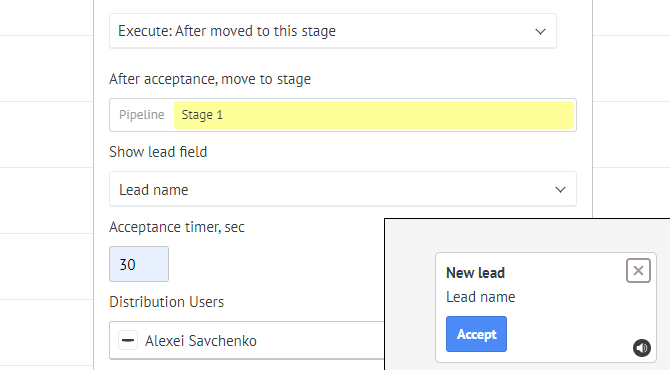Screen dimensions: 670x370
Task: Select Alexei Savchenko in Distribution Users
Action: pyautogui.click(x=201, y=341)
